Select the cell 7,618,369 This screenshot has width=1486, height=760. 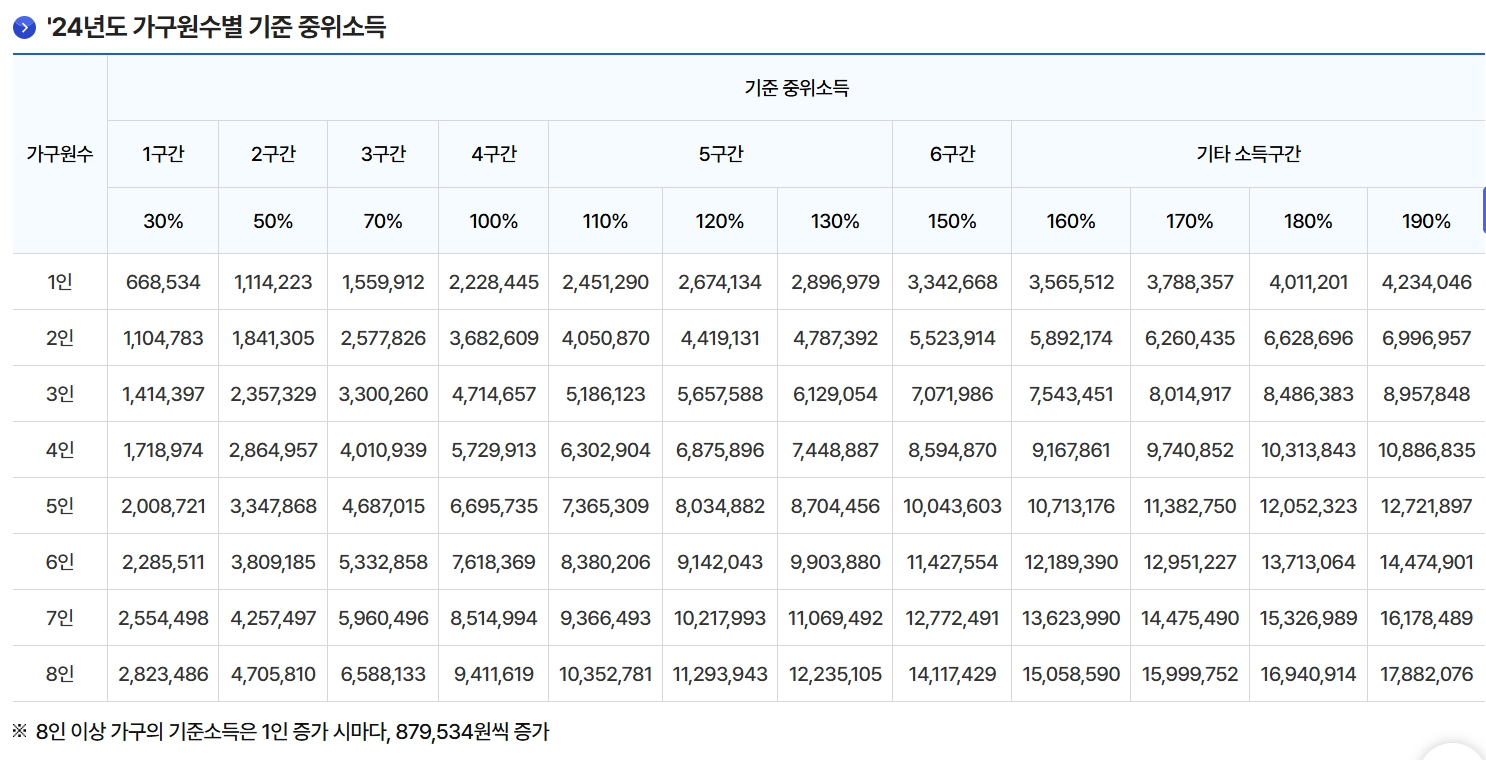point(494,562)
